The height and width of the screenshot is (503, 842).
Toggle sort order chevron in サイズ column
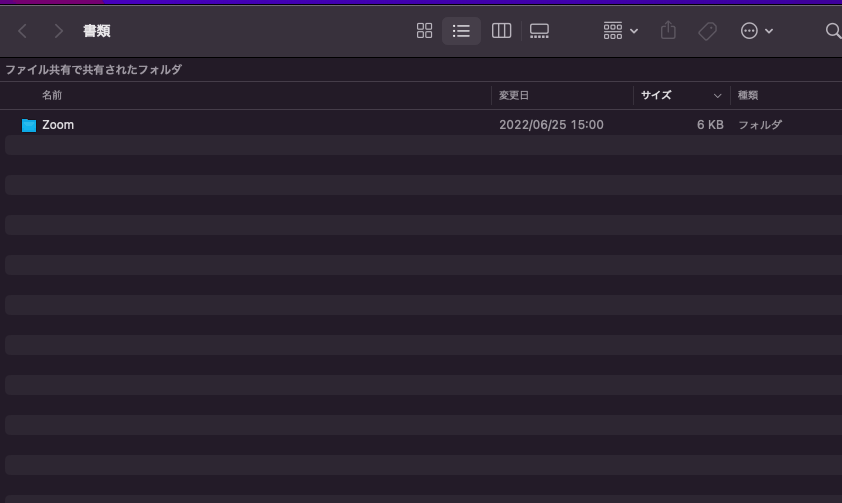[x=717, y=96]
